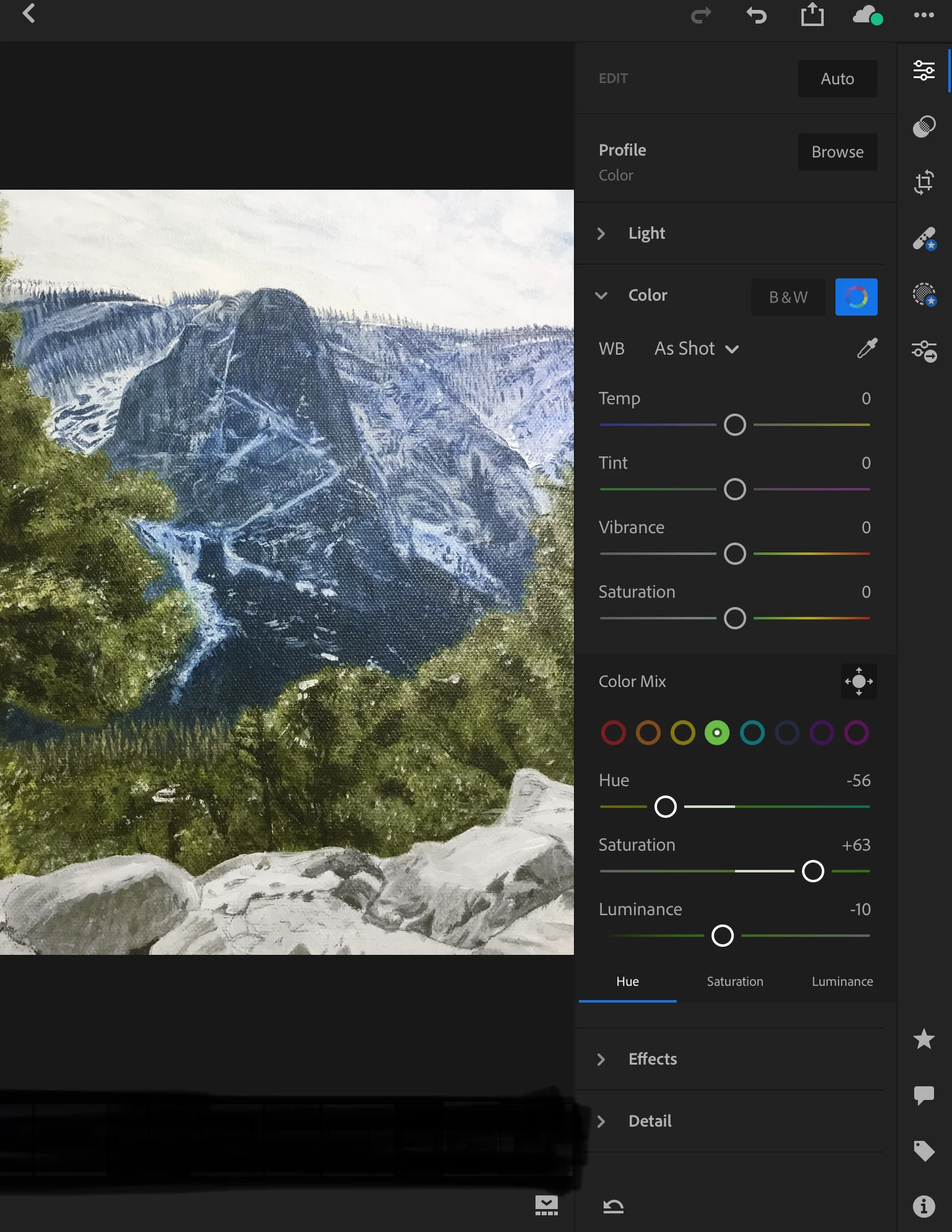Click the Color Mix Saturation slider handle
952x1232 pixels.
(x=813, y=871)
